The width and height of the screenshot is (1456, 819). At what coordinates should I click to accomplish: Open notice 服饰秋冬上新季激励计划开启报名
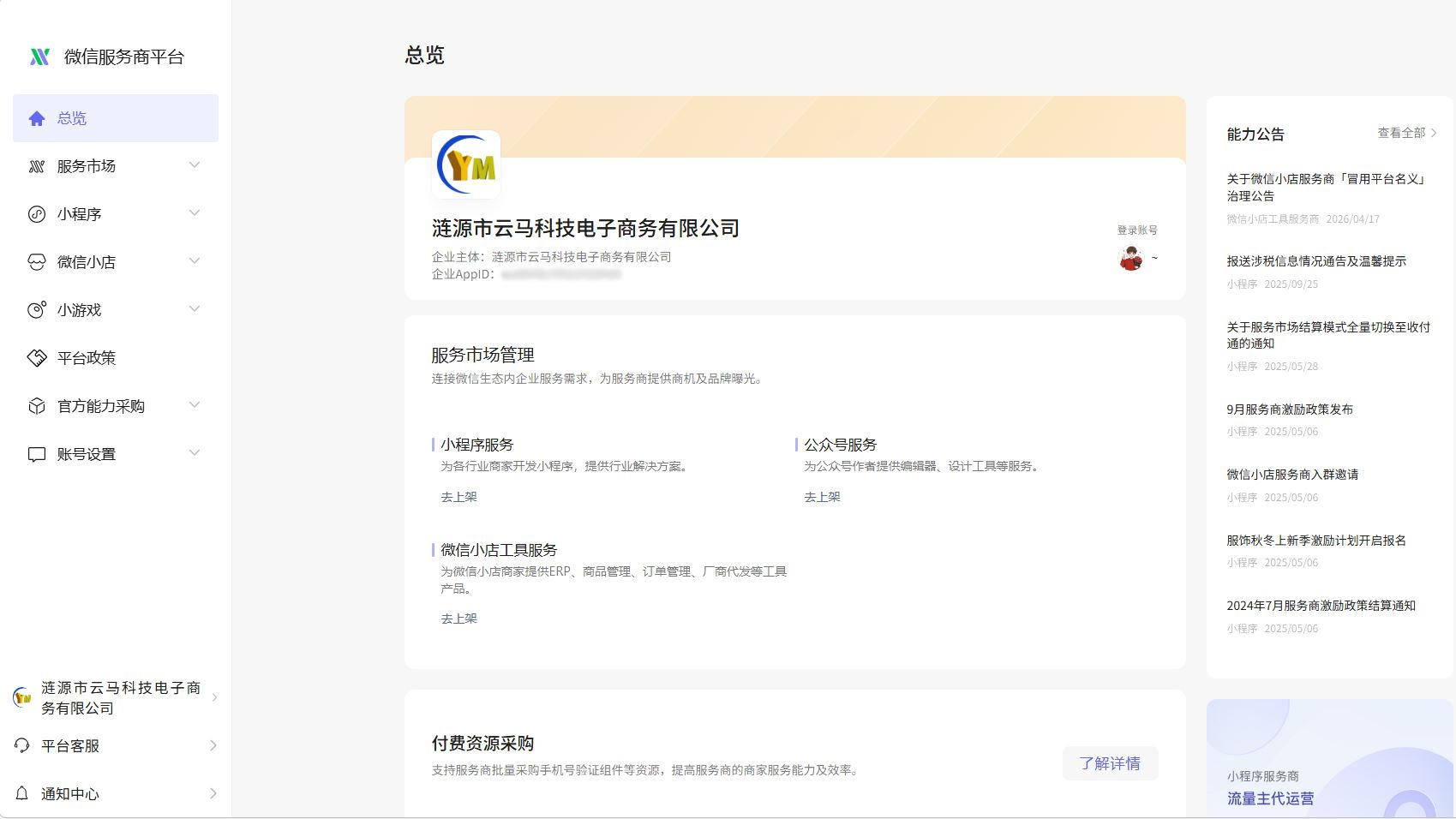pyautogui.click(x=1316, y=541)
